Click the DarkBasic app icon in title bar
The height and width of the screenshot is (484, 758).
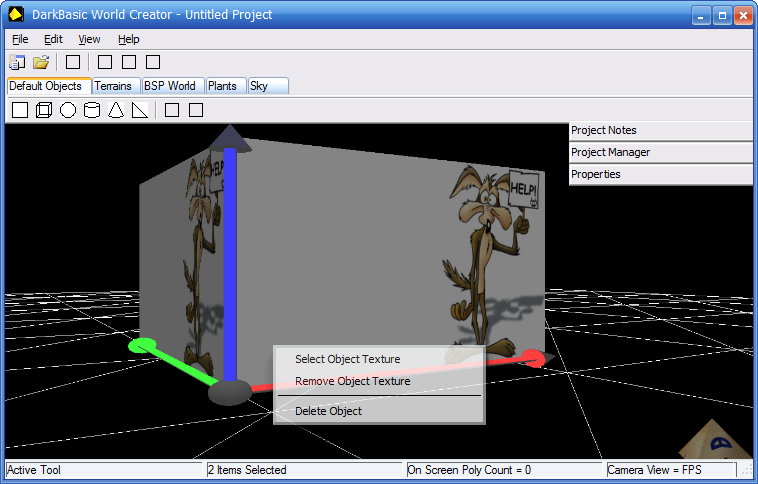[x=16, y=14]
